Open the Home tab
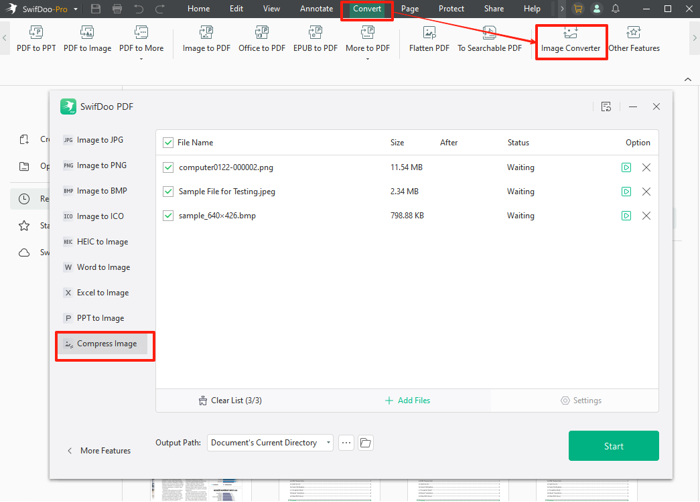Screen dimensions: 700x502 (x=199, y=8)
